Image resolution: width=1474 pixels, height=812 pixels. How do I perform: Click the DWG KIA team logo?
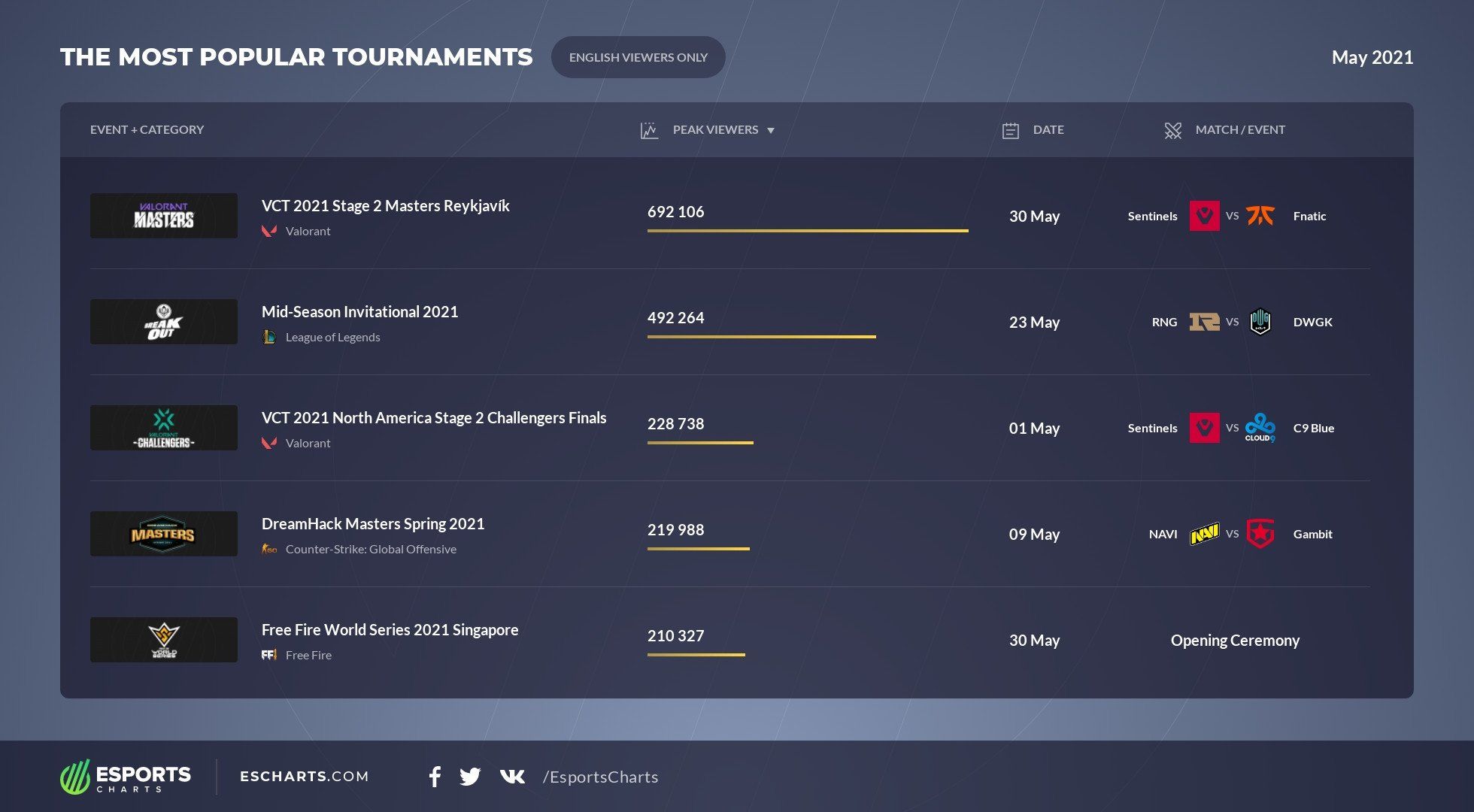(1260, 322)
